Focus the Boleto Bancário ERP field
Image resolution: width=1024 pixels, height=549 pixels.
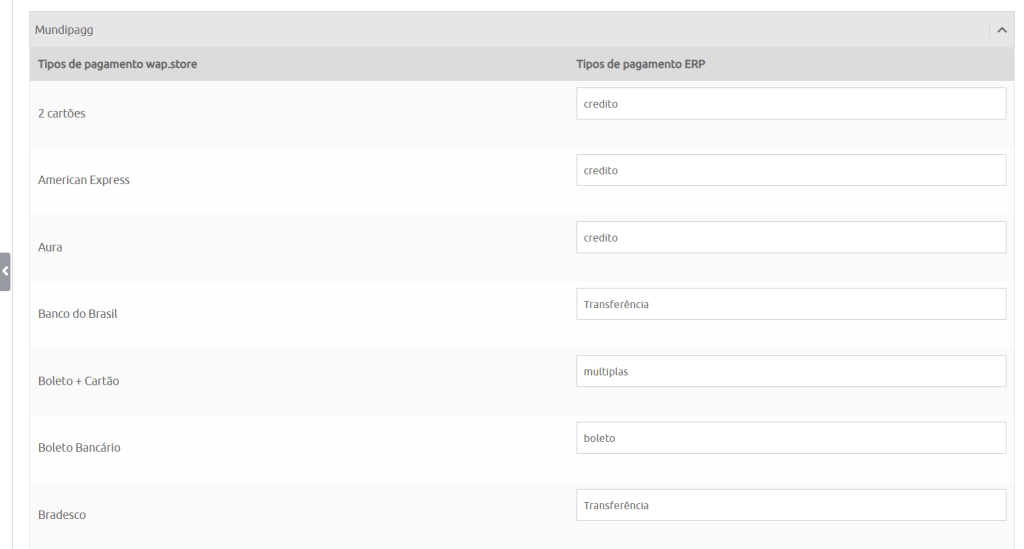coord(791,438)
